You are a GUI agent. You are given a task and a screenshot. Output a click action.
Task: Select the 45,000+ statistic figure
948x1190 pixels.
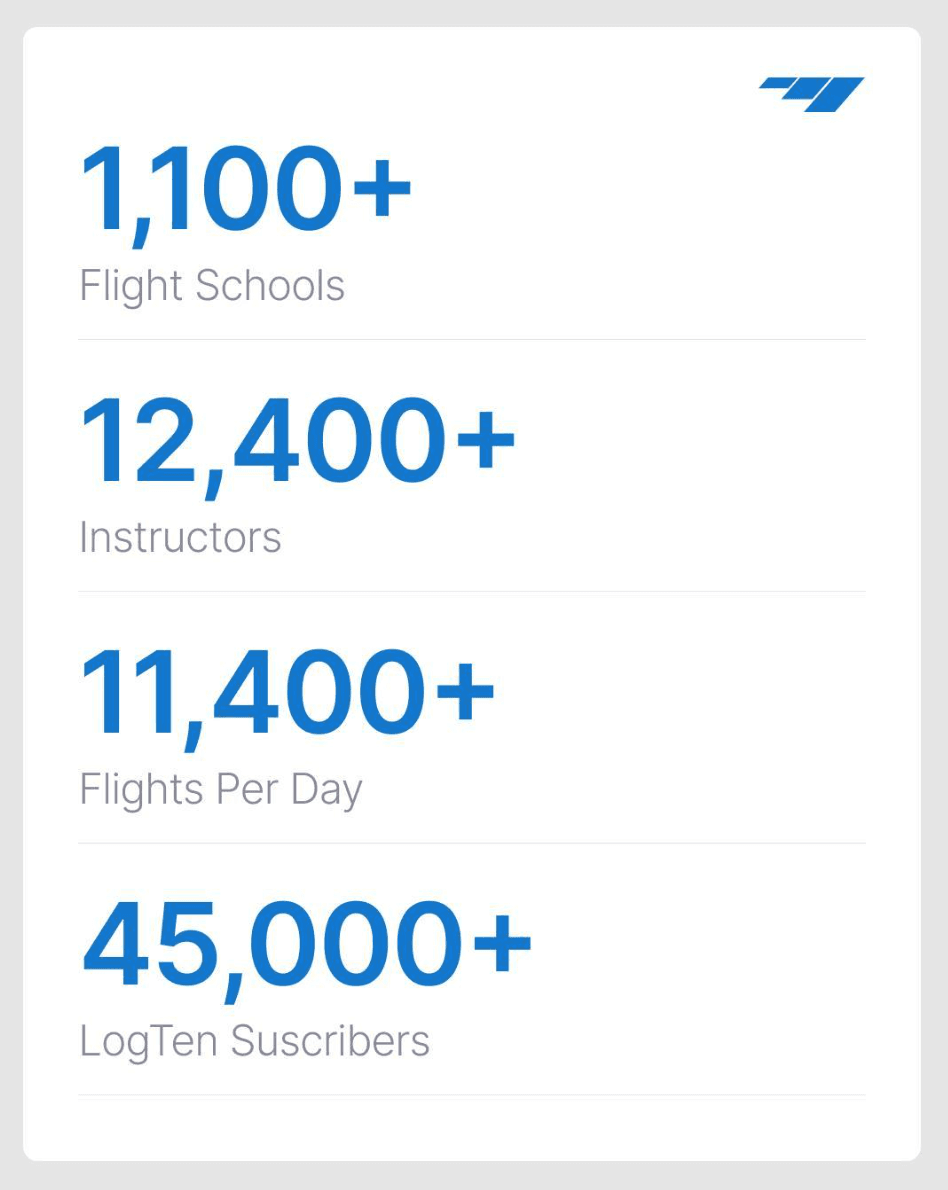pos(307,946)
